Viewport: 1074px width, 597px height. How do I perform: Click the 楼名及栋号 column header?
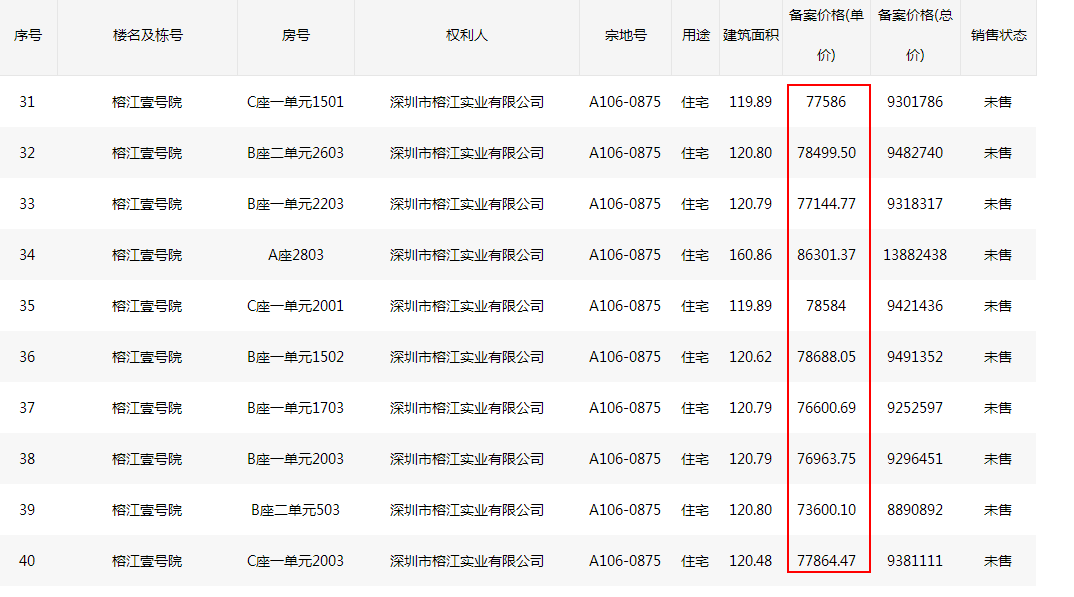[147, 35]
